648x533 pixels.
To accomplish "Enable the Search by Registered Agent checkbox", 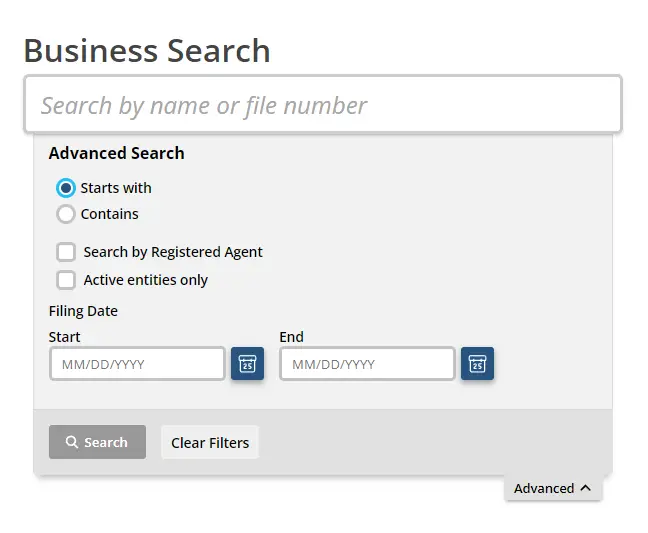I will click(x=66, y=252).
